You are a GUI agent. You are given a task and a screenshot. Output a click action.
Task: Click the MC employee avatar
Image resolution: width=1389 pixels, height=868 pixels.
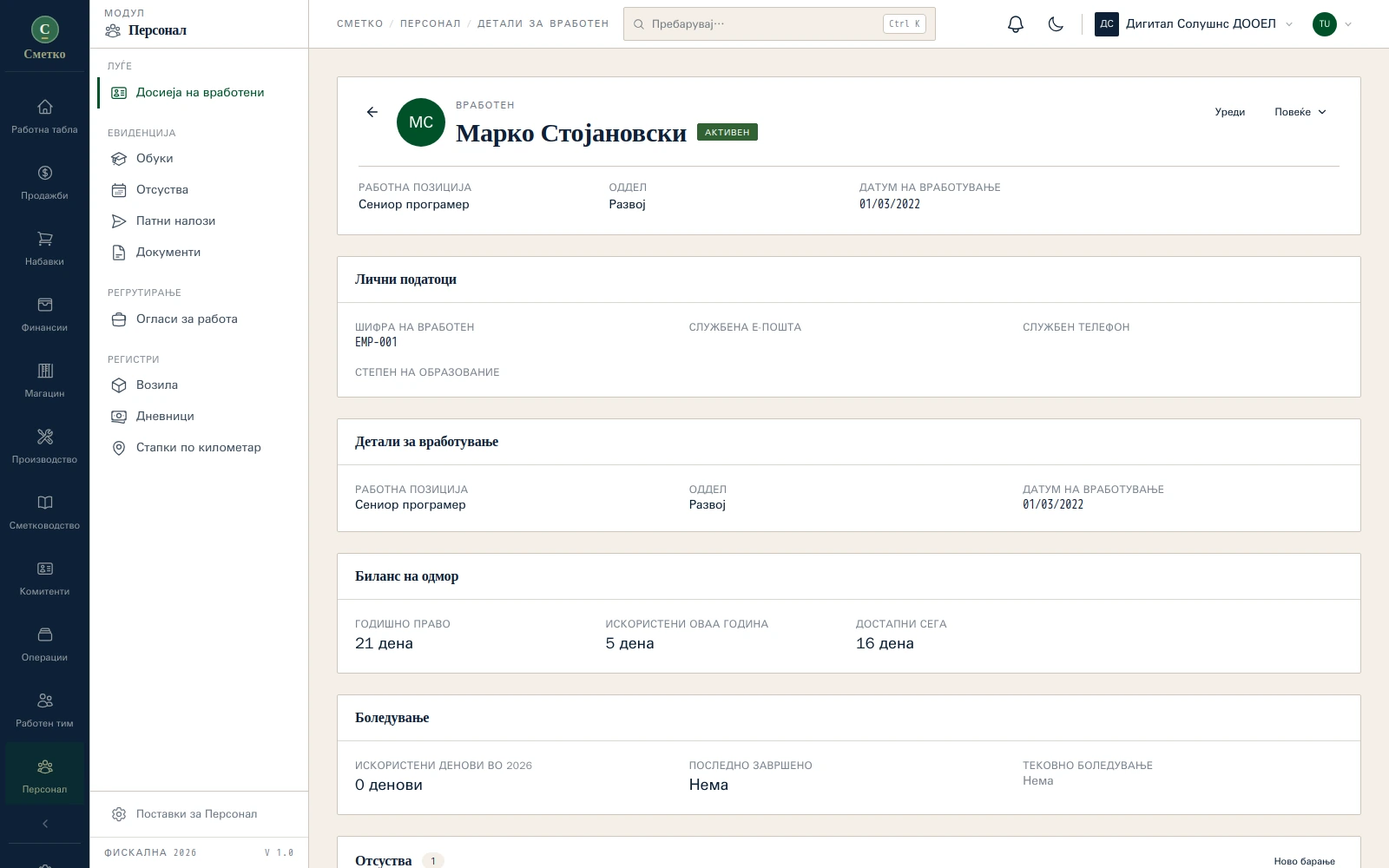(x=421, y=122)
